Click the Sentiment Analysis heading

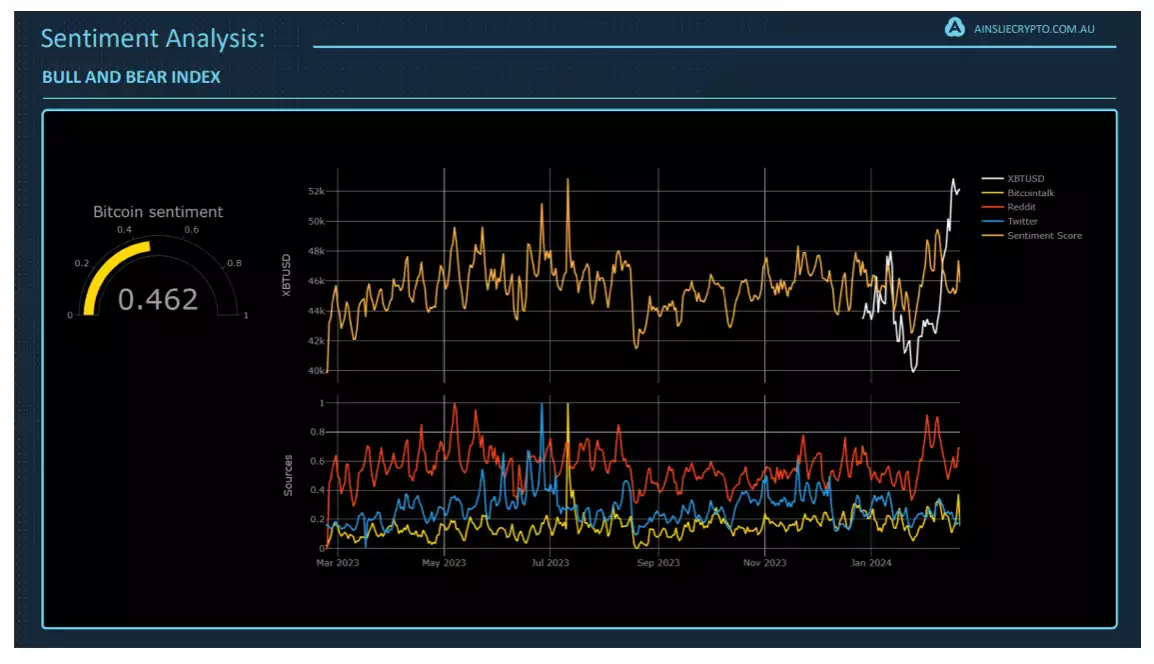point(153,39)
